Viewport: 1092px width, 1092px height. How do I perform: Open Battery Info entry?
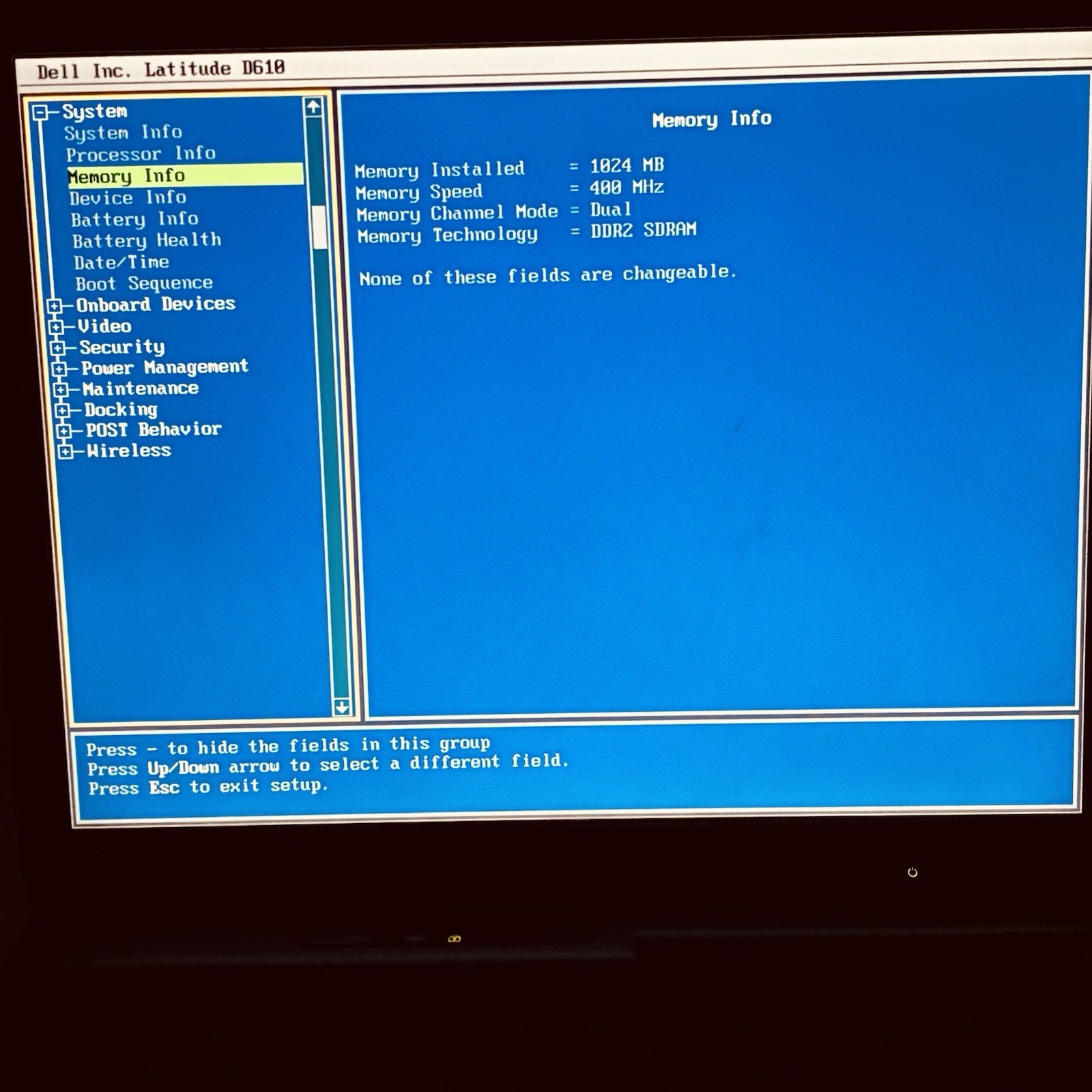coord(134,220)
